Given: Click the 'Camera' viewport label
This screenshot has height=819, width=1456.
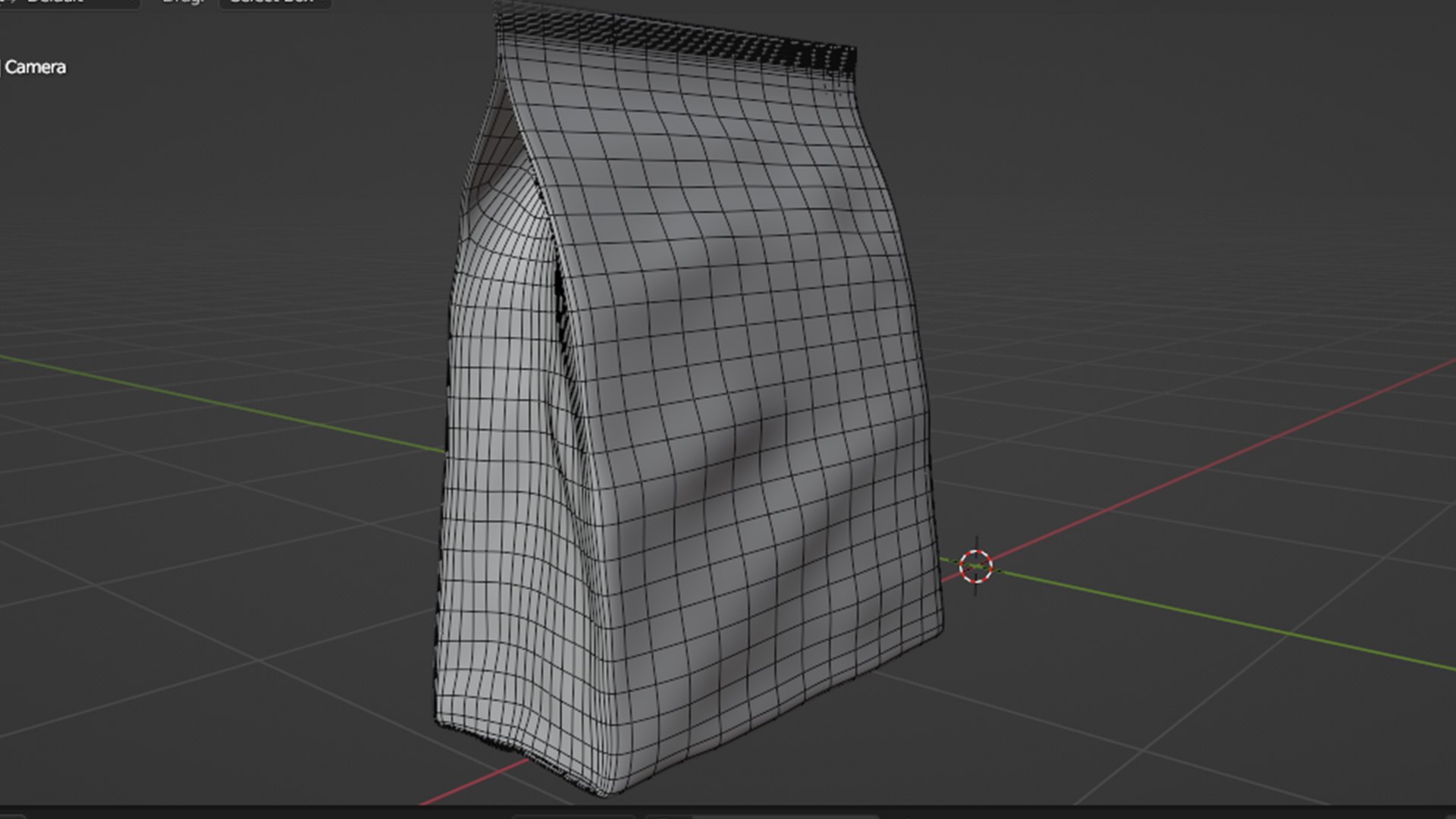Looking at the screenshot, I should (35, 67).
